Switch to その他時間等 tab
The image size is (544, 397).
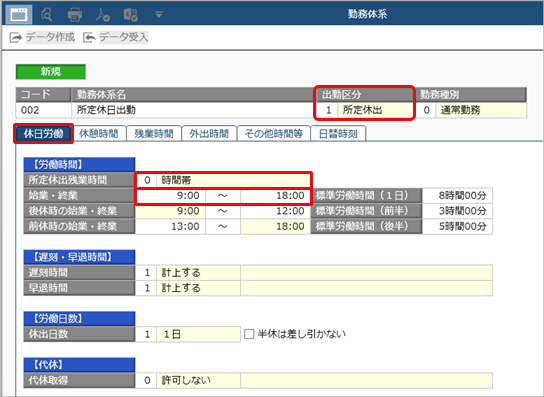point(273,134)
